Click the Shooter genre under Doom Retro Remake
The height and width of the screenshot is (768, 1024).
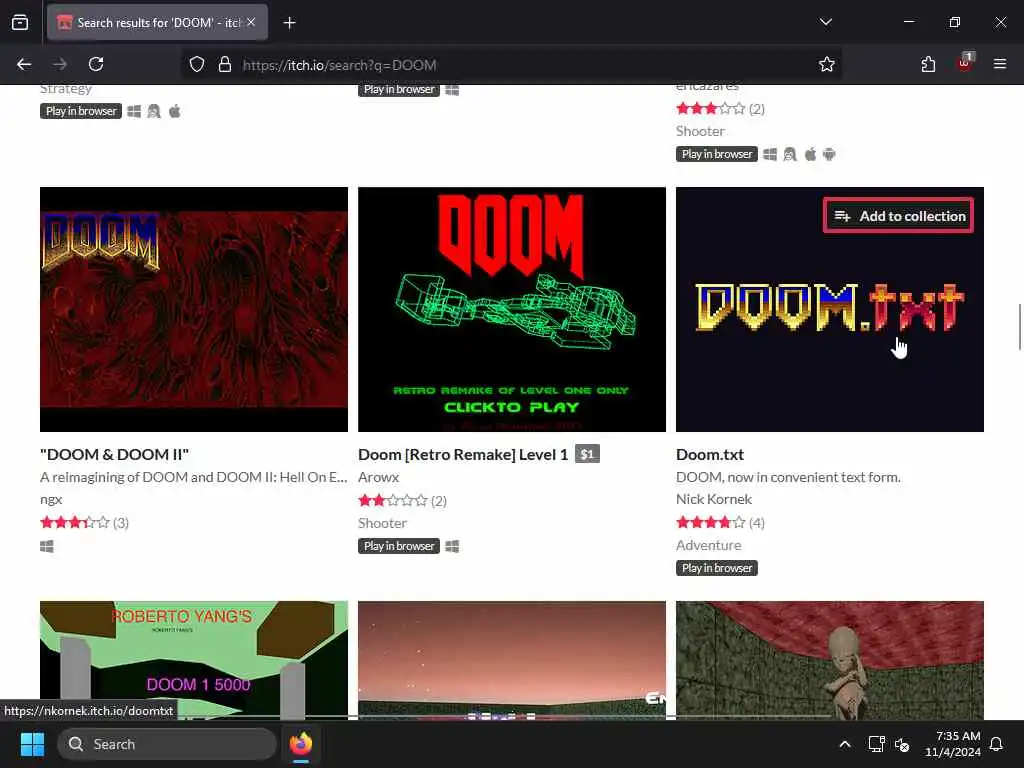tap(382, 523)
